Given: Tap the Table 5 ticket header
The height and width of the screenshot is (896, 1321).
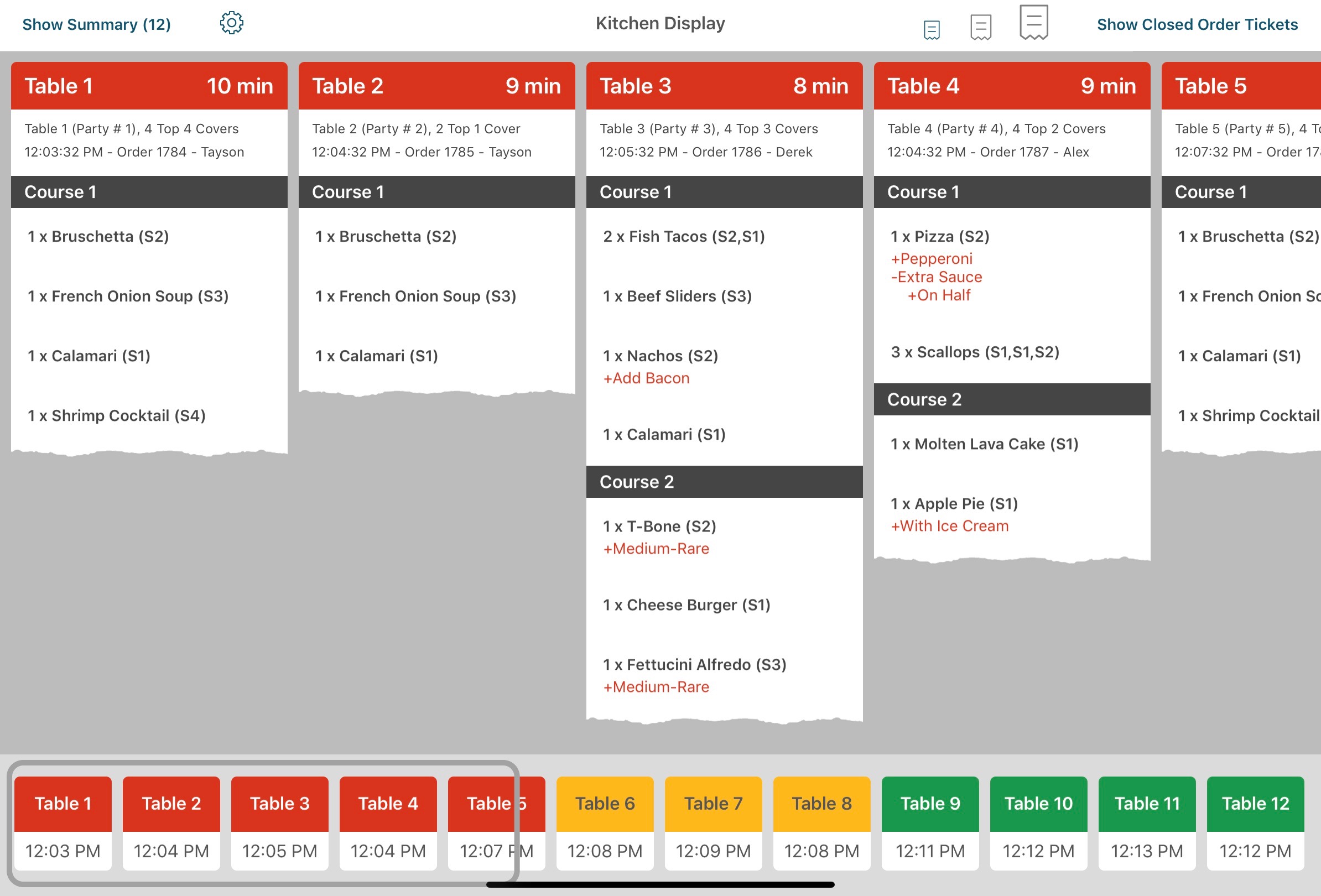Looking at the screenshot, I should [x=1239, y=85].
